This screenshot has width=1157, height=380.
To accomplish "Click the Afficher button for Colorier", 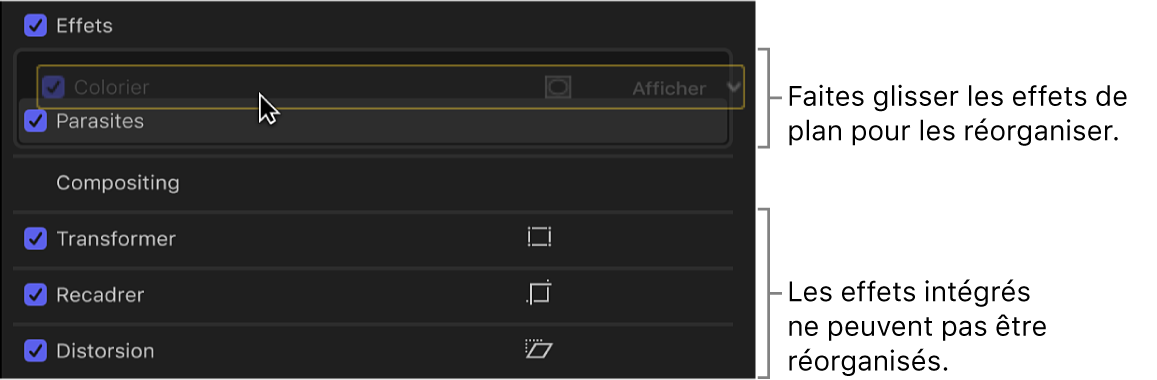I will click(669, 89).
